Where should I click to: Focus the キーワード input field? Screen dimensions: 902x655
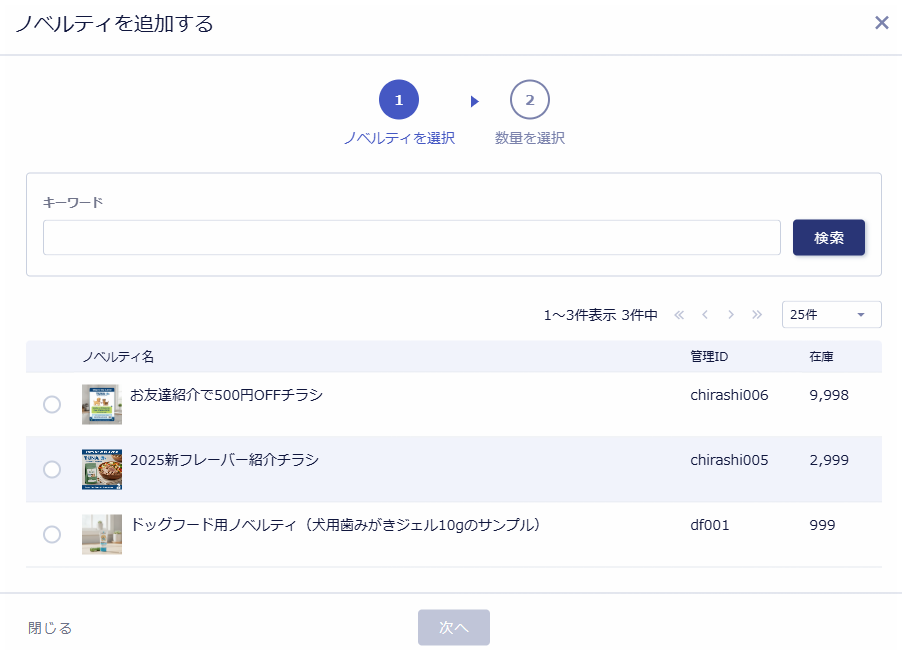point(411,238)
